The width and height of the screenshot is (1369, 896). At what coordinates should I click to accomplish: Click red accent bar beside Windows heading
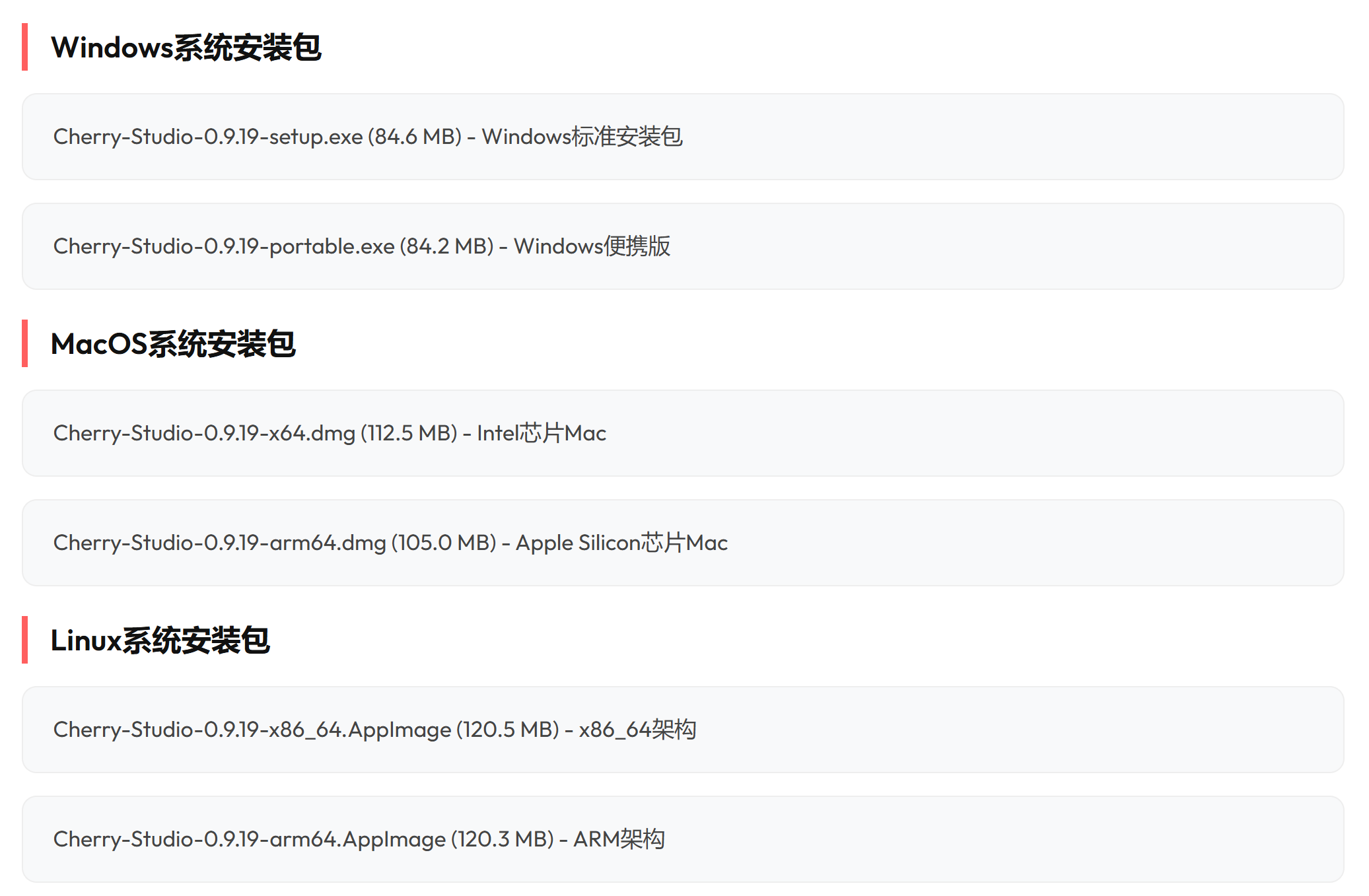pos(25,48)
